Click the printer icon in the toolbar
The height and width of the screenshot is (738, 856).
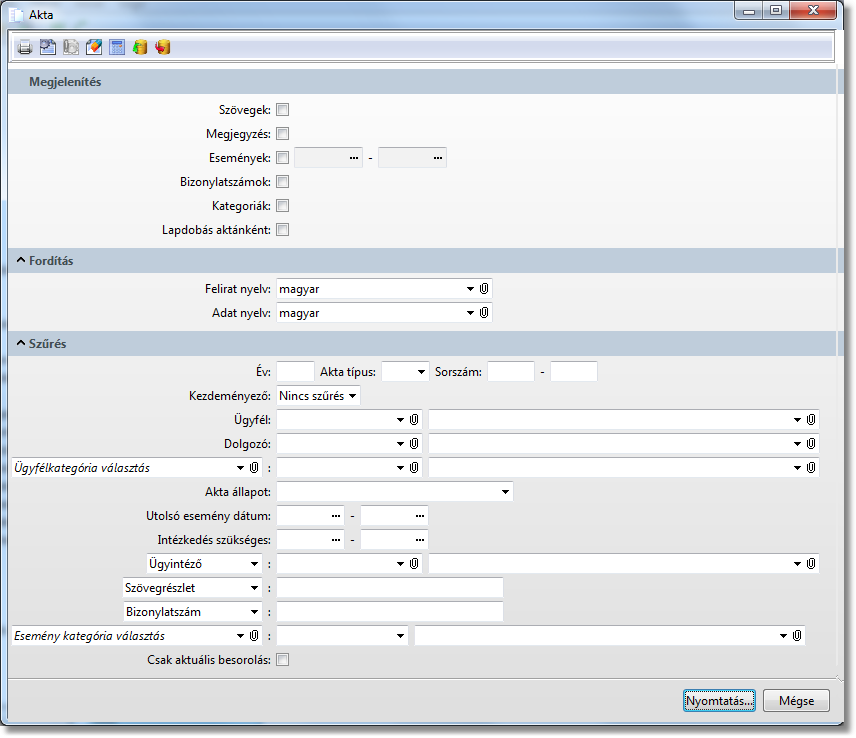[25, 47]
